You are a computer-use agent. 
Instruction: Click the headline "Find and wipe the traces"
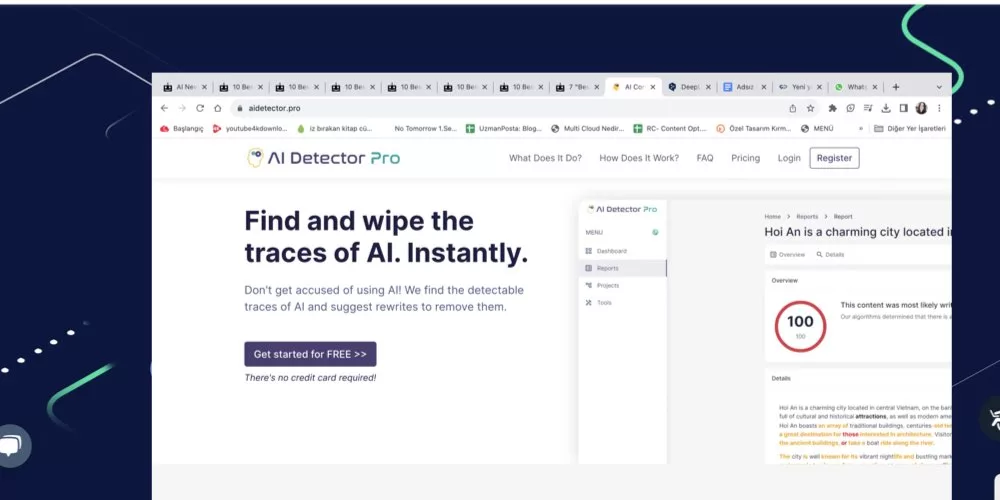coord(386,237)
